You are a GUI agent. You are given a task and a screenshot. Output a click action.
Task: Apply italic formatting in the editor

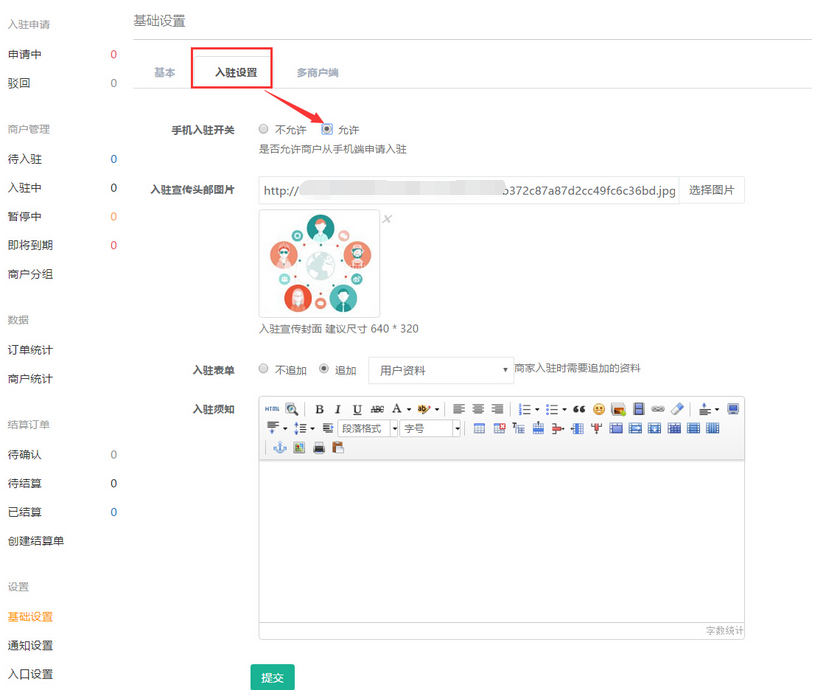click(338, 409)
